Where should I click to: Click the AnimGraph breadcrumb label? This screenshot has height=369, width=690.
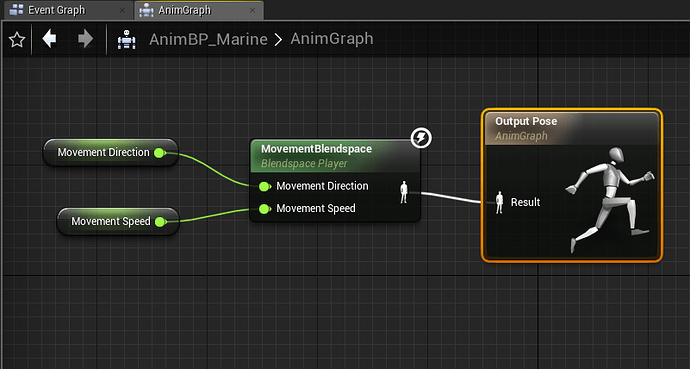click(332, 39)
